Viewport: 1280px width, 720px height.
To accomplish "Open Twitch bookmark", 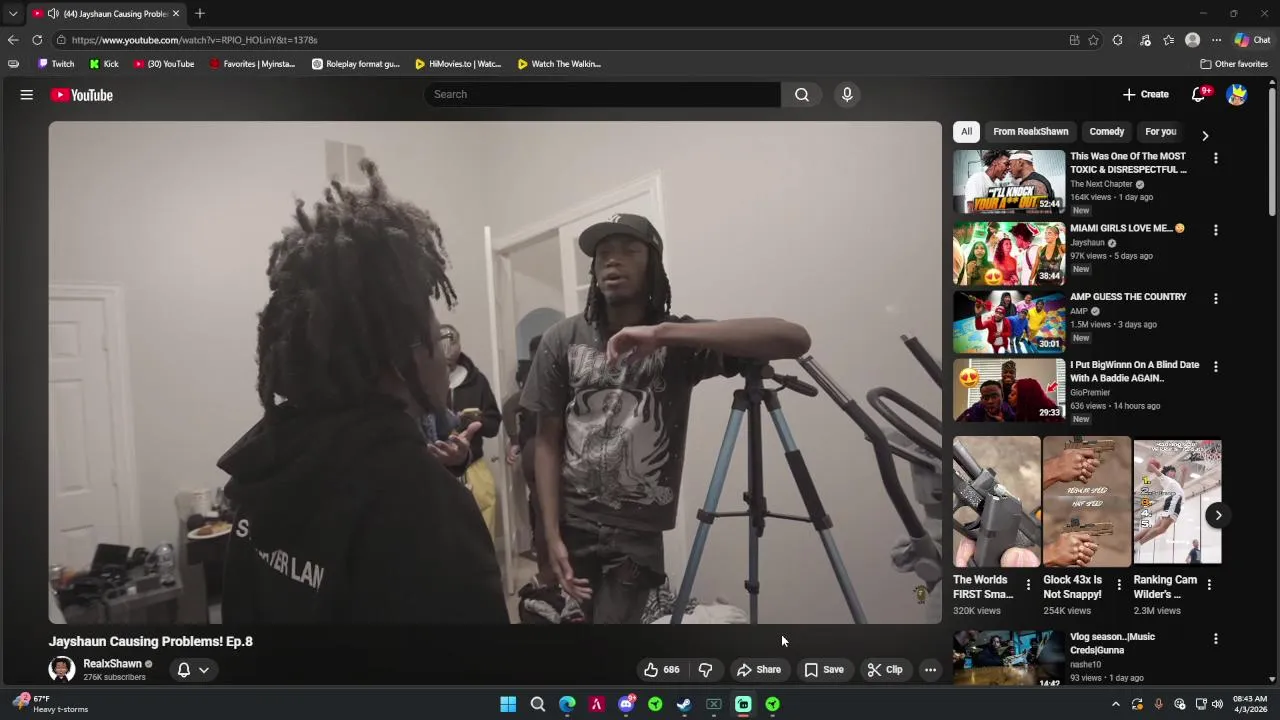I will tap(56, 64).
